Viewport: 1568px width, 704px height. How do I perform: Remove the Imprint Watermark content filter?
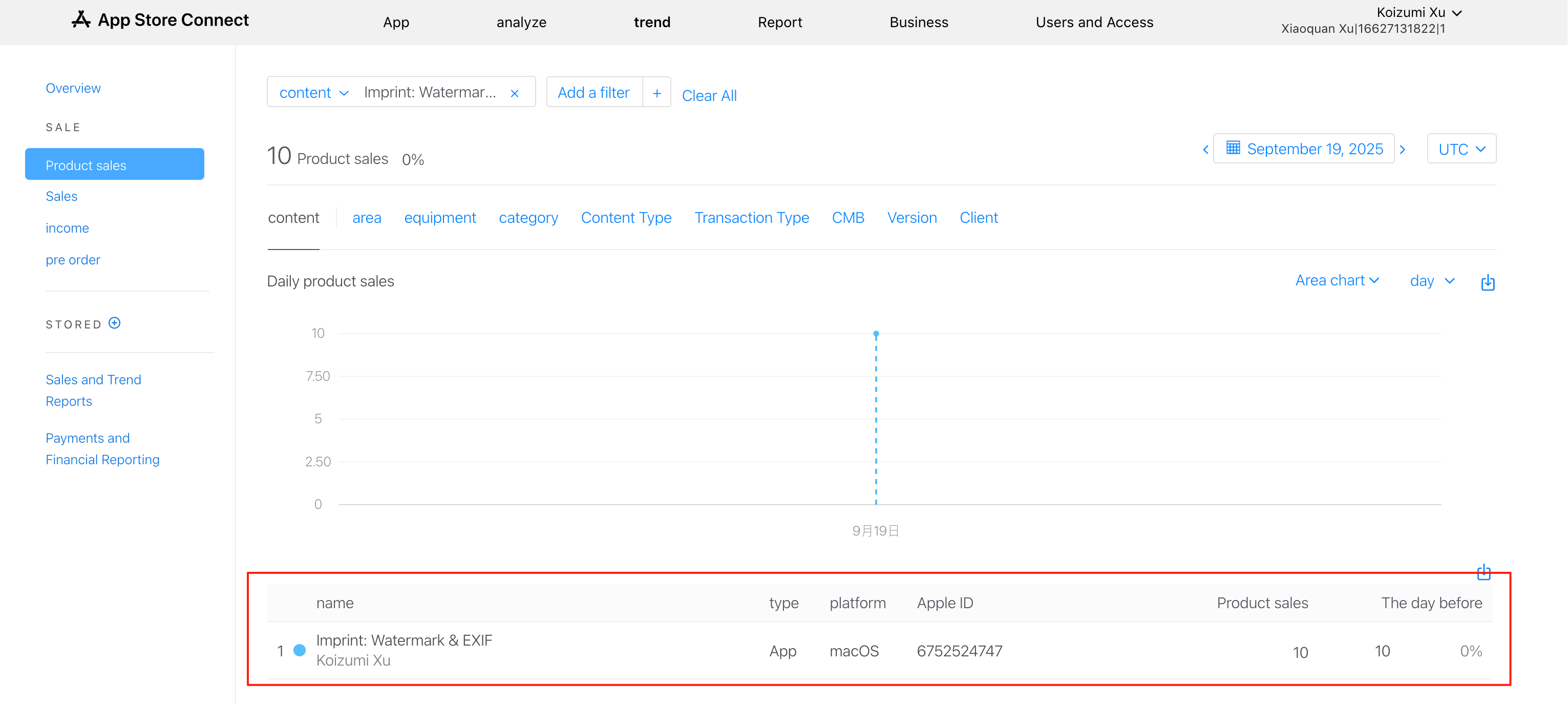coord(514,93)
